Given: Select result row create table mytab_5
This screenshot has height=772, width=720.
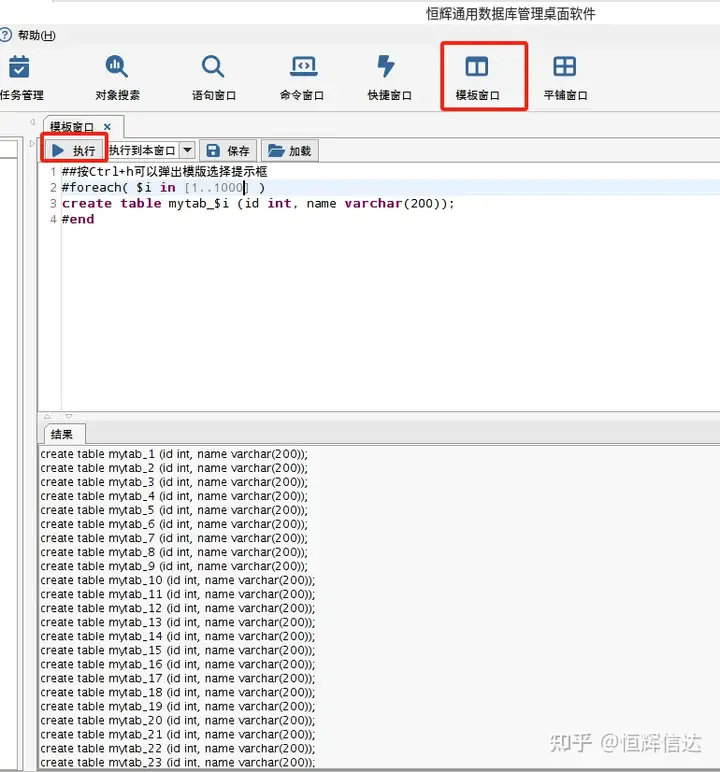Looking at the screenshot, I should pos(174,510).
